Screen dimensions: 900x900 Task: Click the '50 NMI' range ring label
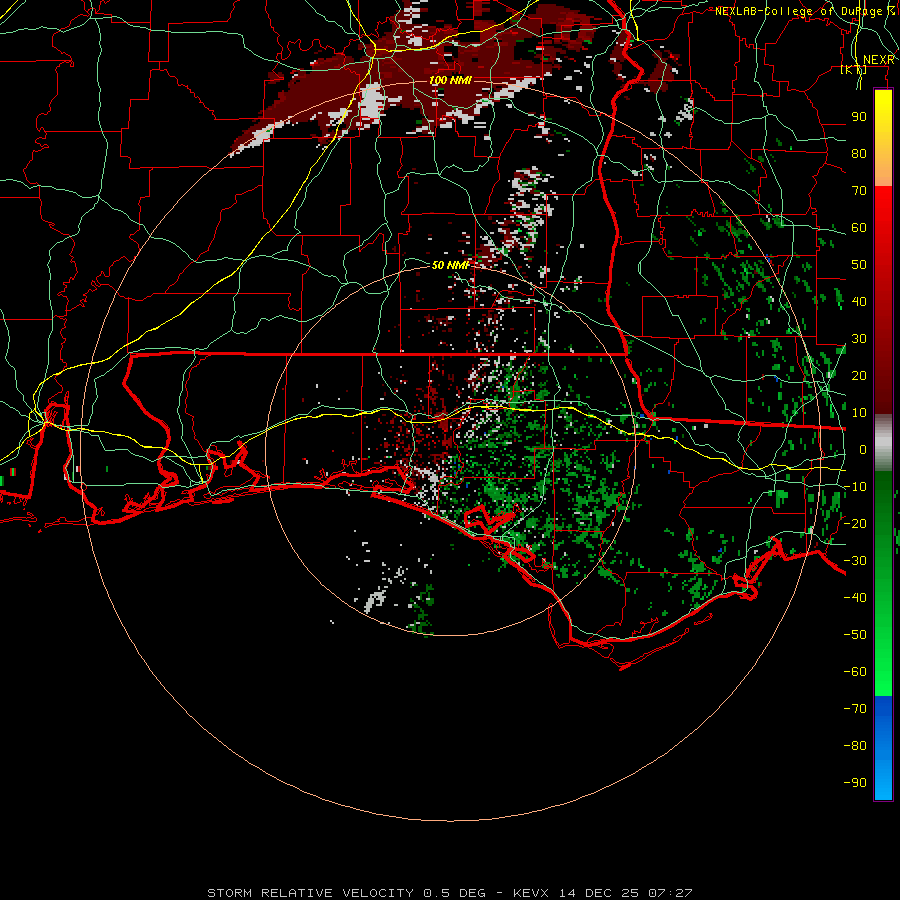pos(451,265)
